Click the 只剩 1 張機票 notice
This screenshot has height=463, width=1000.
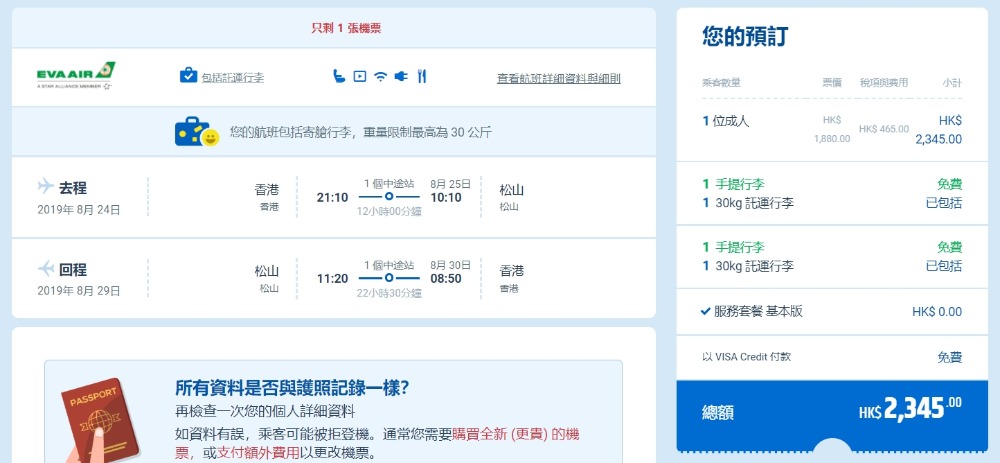[346, 28]
